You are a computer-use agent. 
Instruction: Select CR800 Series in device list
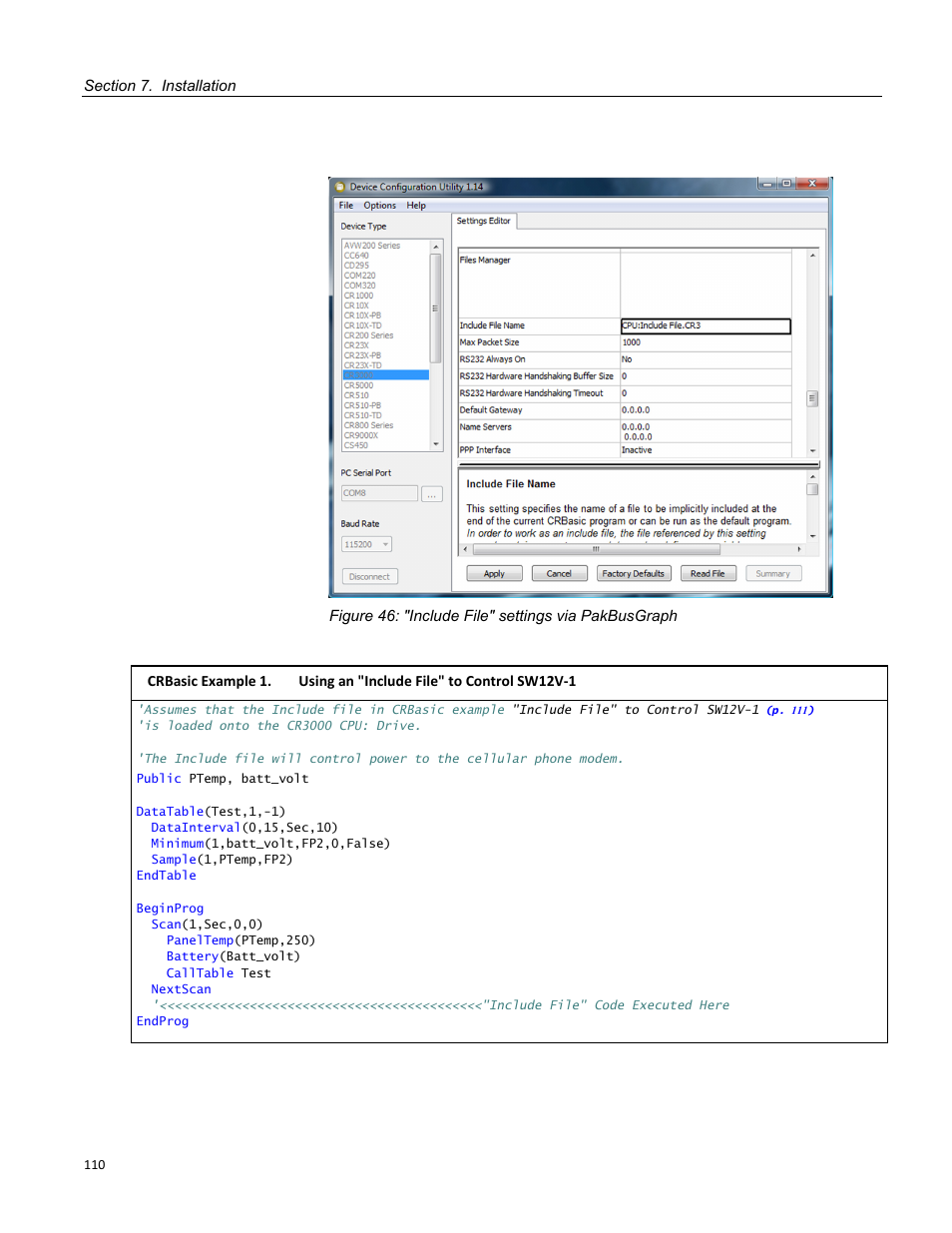point(368,425)
